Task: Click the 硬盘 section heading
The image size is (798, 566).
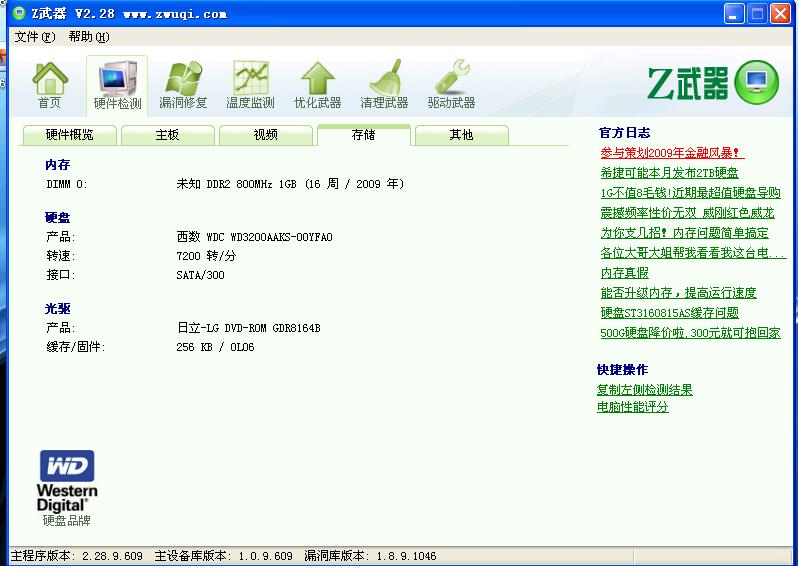Action: [x=58, y=218]
